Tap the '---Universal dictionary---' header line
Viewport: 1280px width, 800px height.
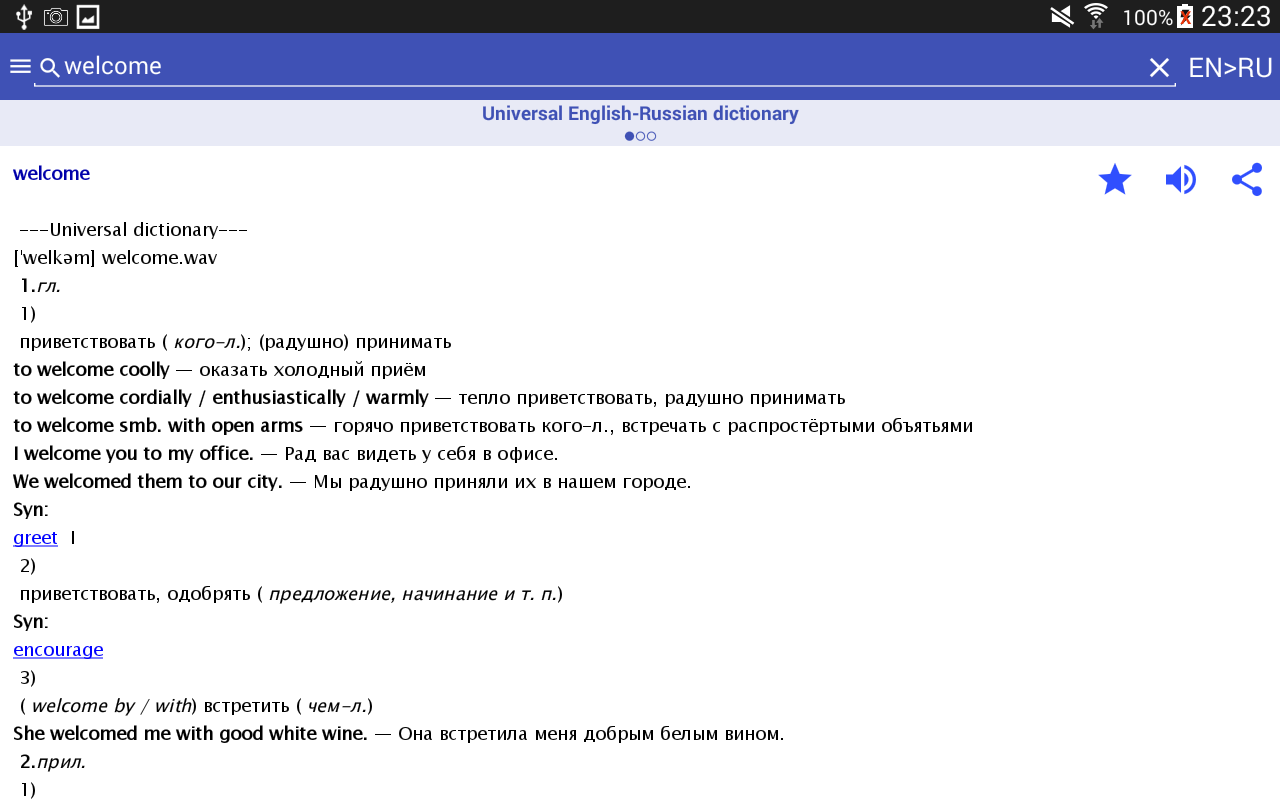[x=133, y=230]
